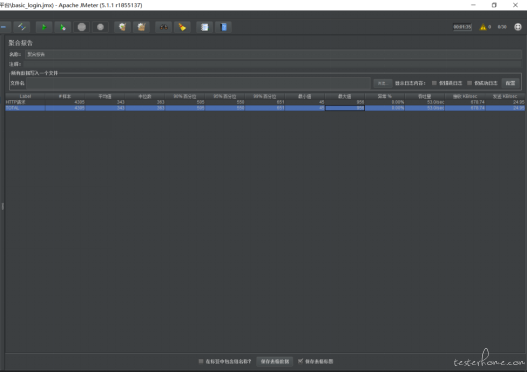This screenshot has width=527, height=373.
Task: Reset search using yellow broom icon
Action: [182, 27]
